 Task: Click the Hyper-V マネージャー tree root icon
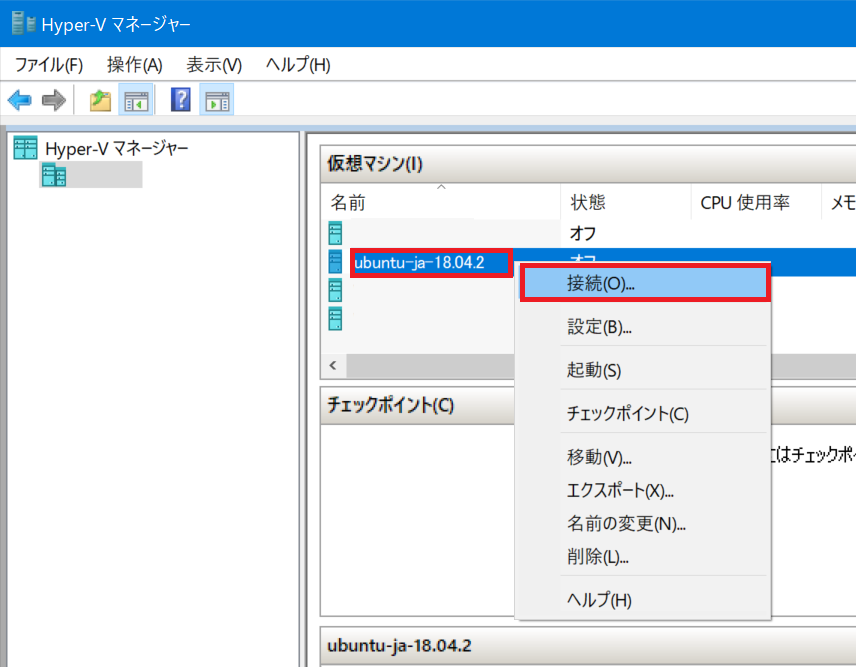[26, 147]
